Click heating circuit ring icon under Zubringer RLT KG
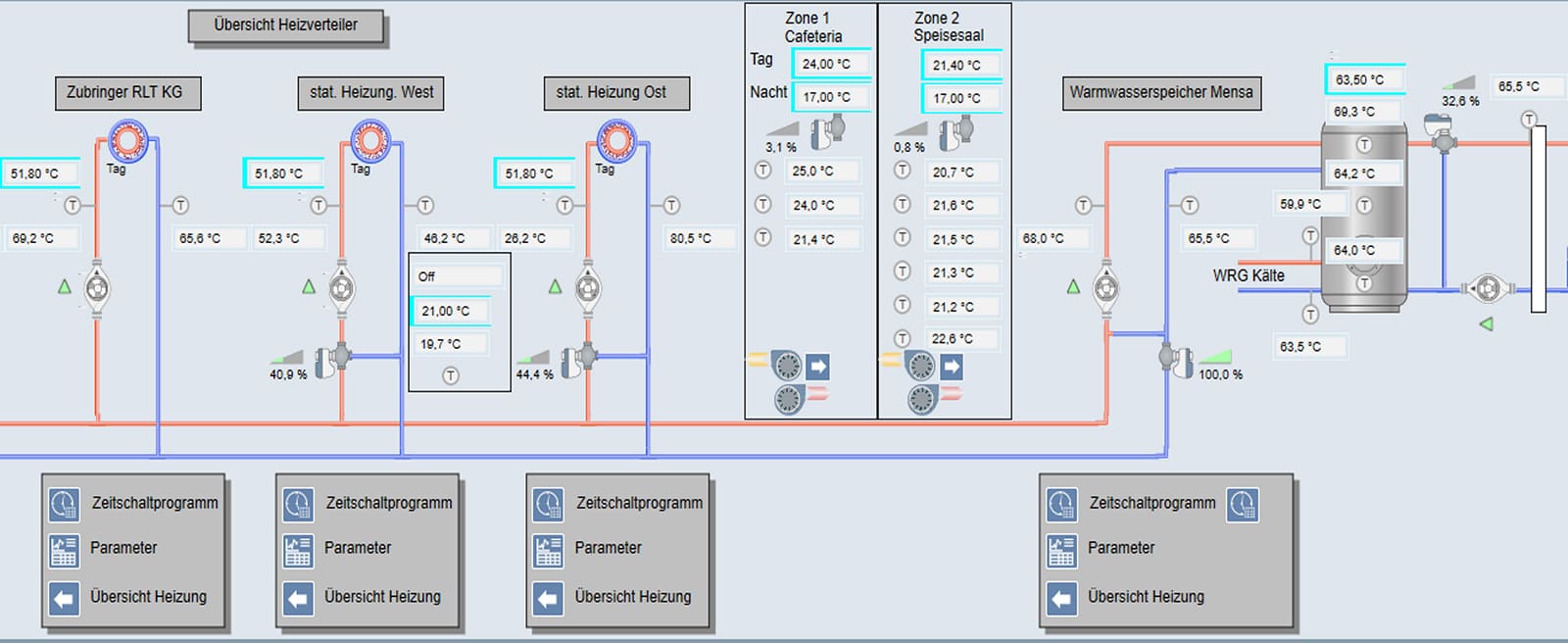The height and width of the screenshot is (643, 1568). coord(126,141)
